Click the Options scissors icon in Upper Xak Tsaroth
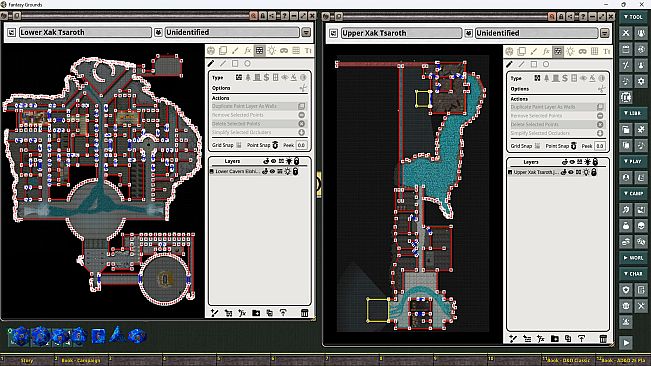 601,89
